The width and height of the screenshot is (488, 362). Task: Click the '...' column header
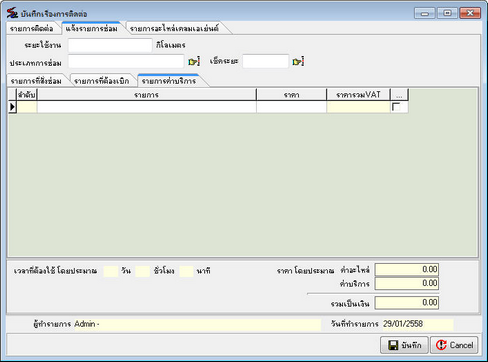399,95
